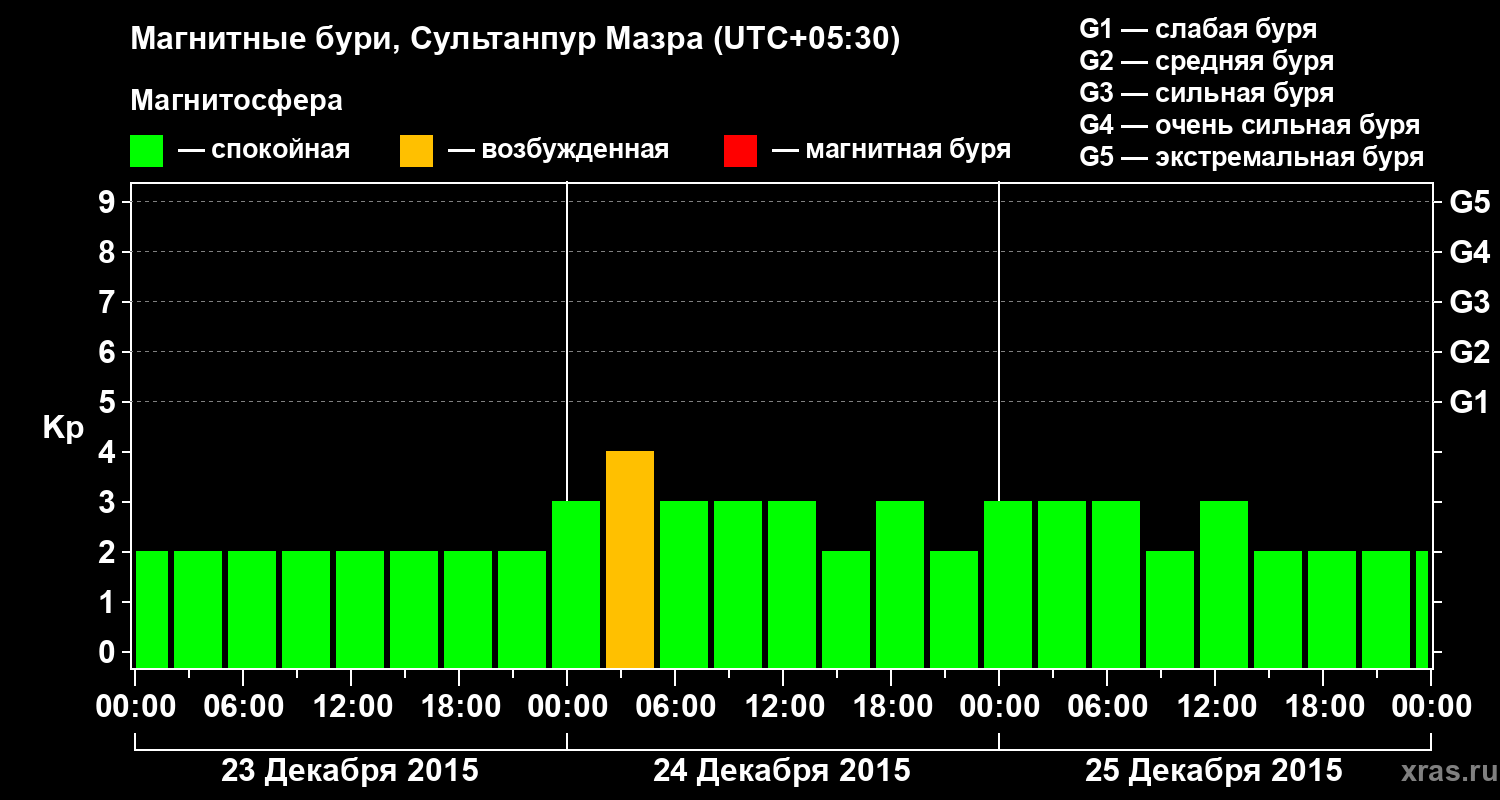Click the '— магнитная буря' legend label

tap(891, 150)
